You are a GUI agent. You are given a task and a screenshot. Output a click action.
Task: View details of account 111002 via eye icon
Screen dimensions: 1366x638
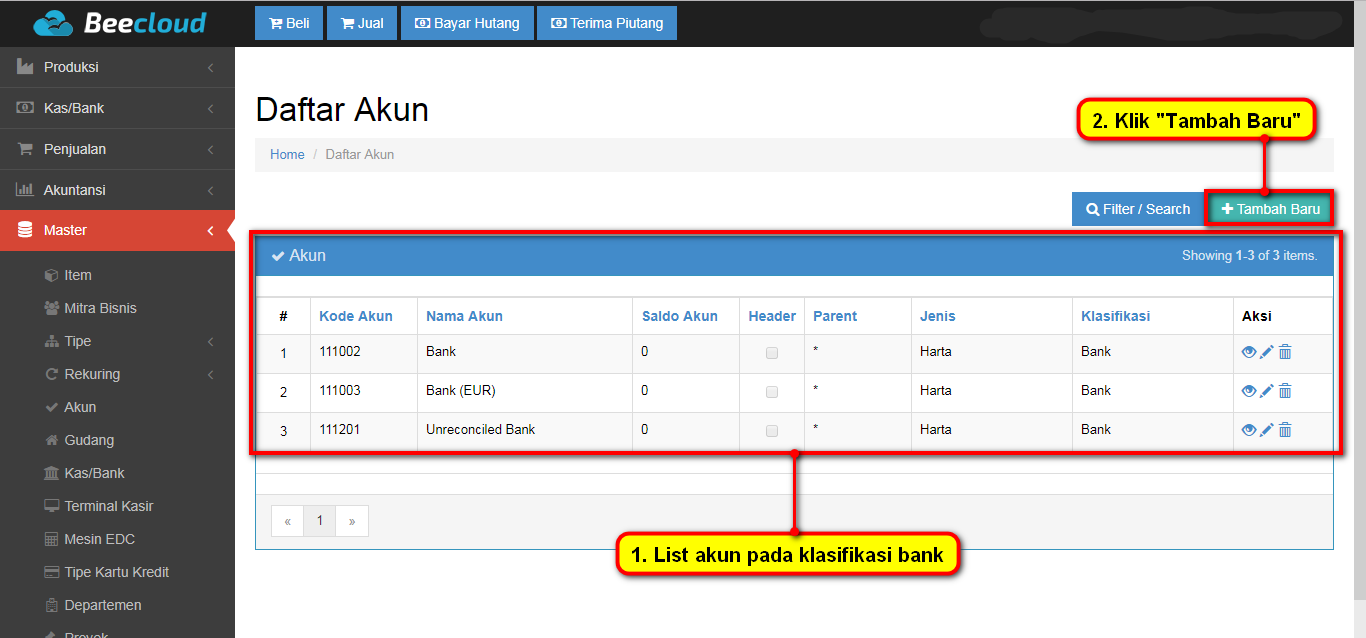tap(1248, 352)
